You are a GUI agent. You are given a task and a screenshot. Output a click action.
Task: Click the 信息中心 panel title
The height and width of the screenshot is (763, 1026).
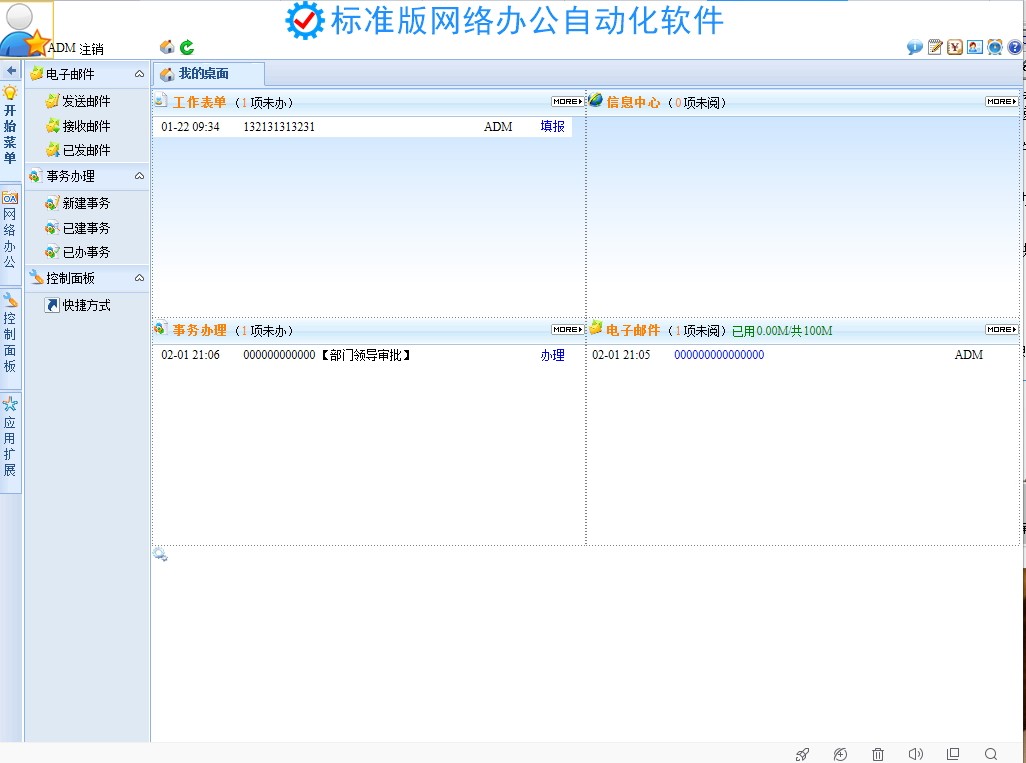click(633, 102)
